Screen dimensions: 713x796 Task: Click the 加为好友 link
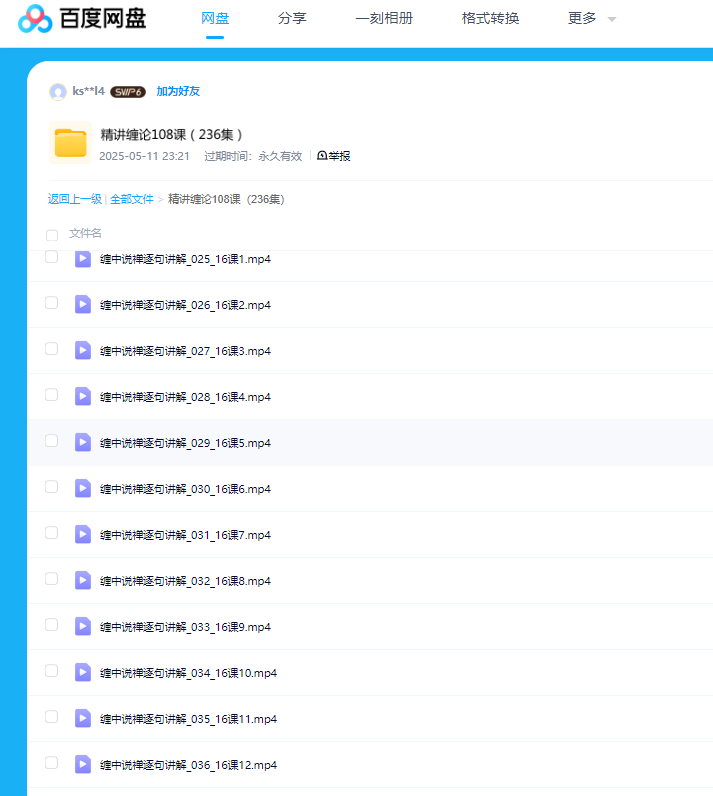pyautogui.click(x=178, y=91)
